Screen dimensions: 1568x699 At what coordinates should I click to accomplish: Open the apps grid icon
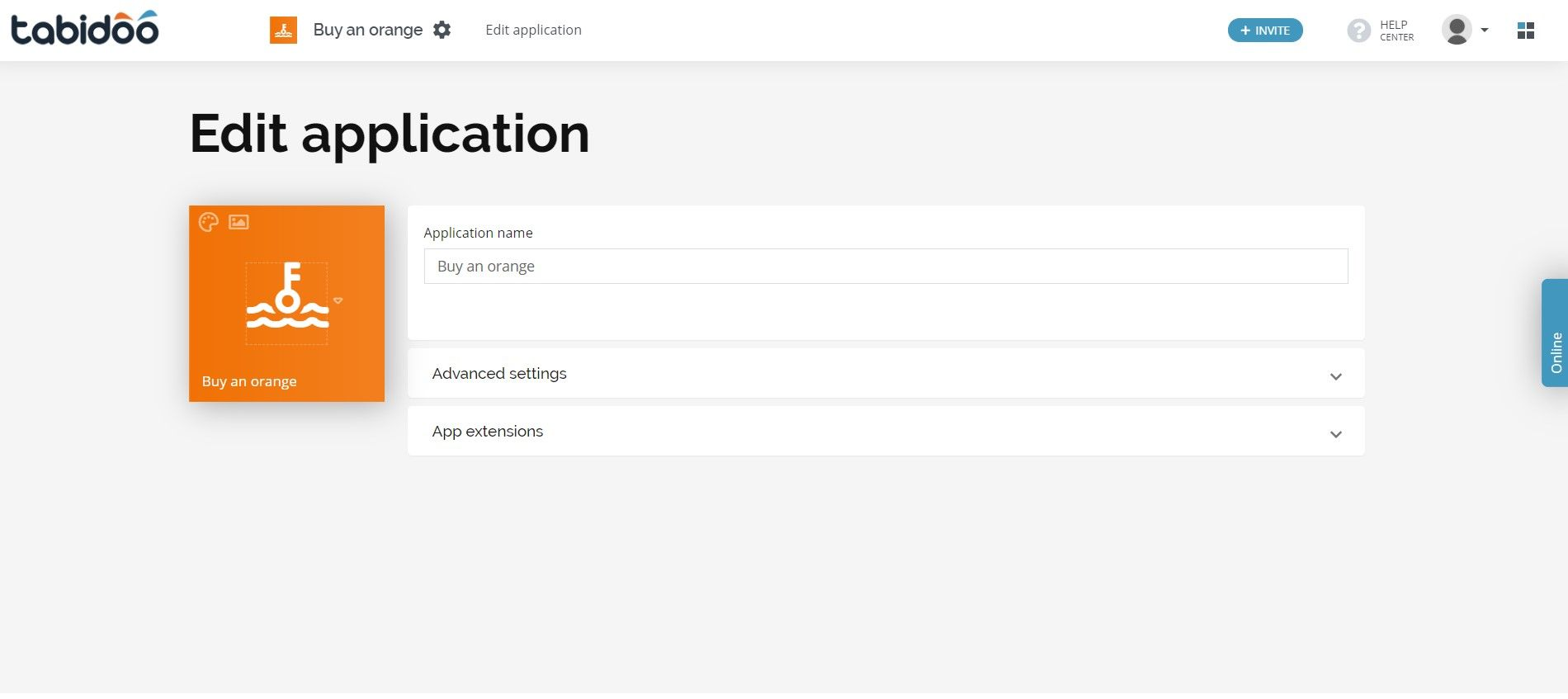(x=1526, y=31)
